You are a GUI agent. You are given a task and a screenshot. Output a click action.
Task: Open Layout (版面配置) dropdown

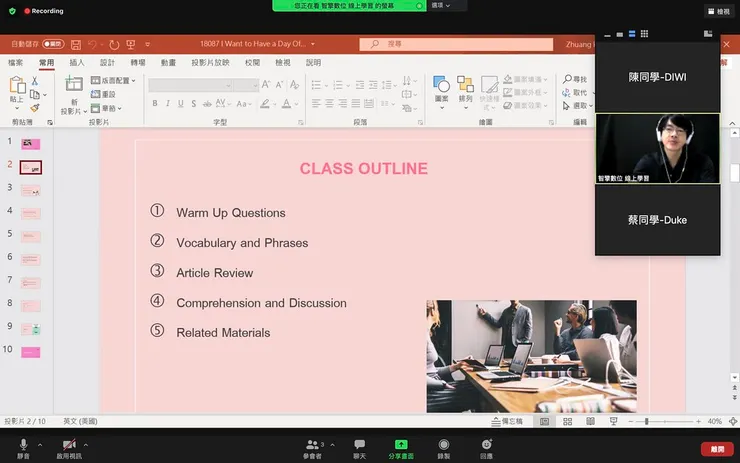click(x=113, y=80)
